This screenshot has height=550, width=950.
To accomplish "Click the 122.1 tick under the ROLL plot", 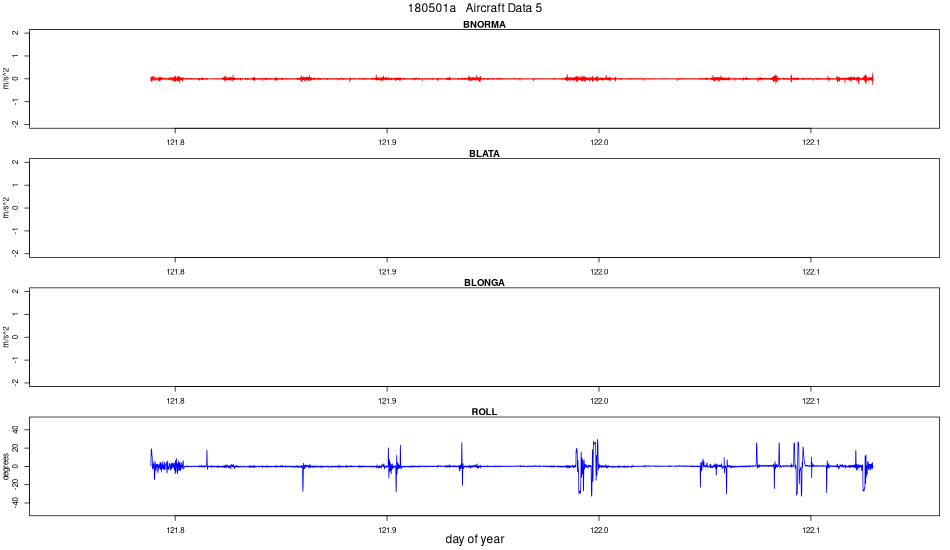I will click(x=811, y=530).
